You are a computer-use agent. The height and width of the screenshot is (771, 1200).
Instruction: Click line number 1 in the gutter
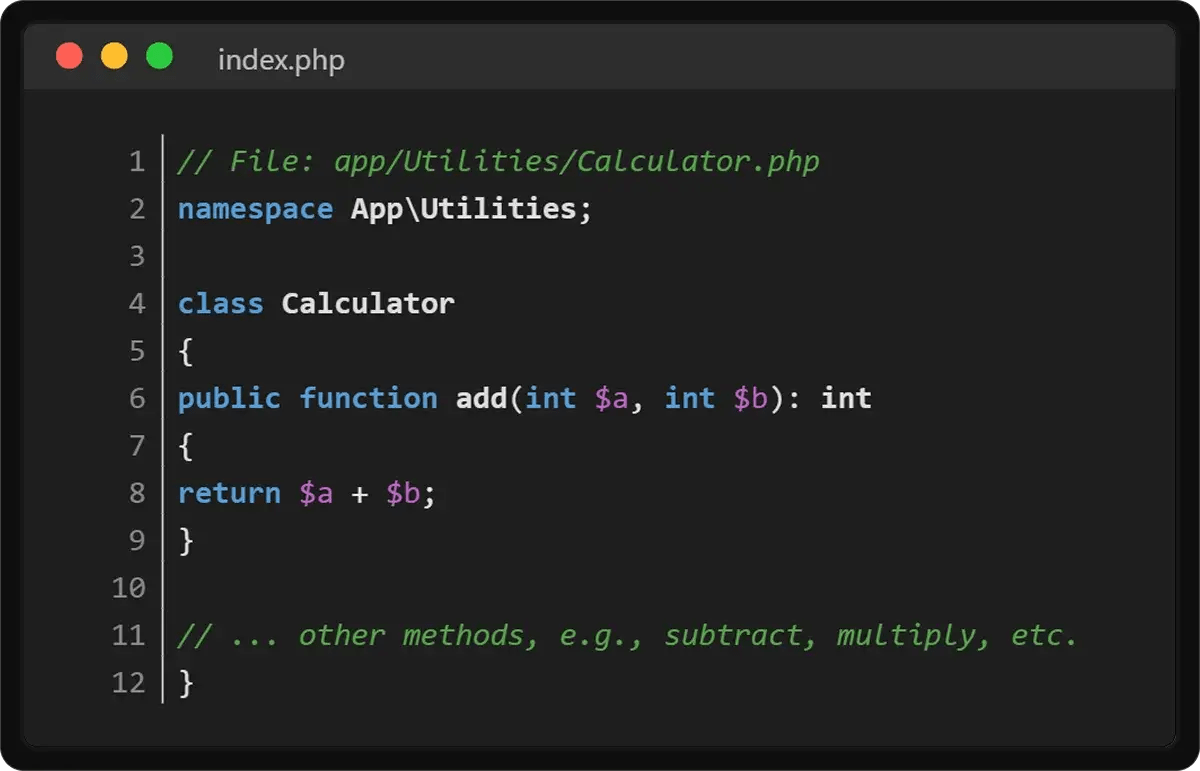point(137,161)
